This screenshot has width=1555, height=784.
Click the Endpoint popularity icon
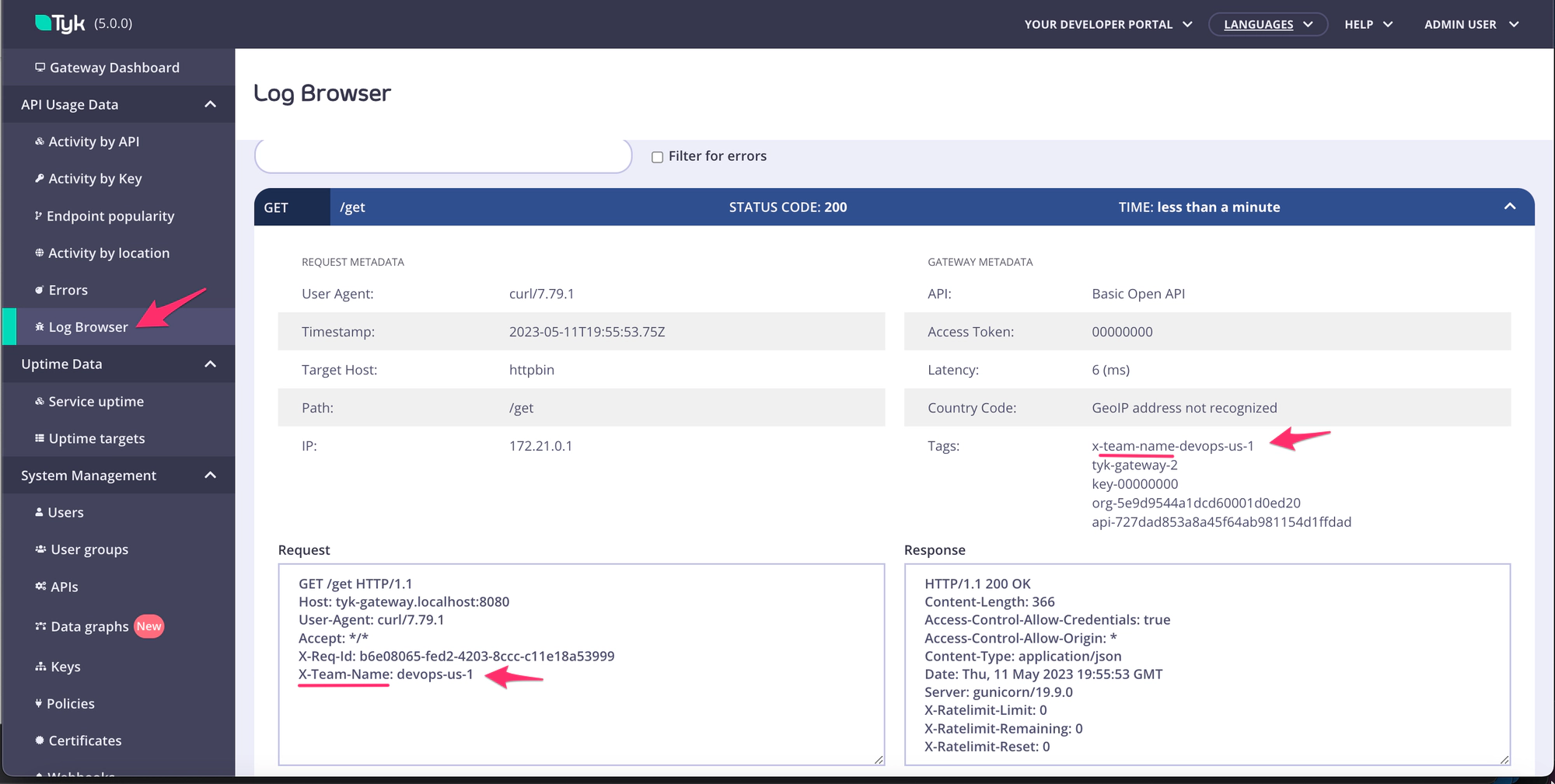pyautogui.click(x=38, y=216)
